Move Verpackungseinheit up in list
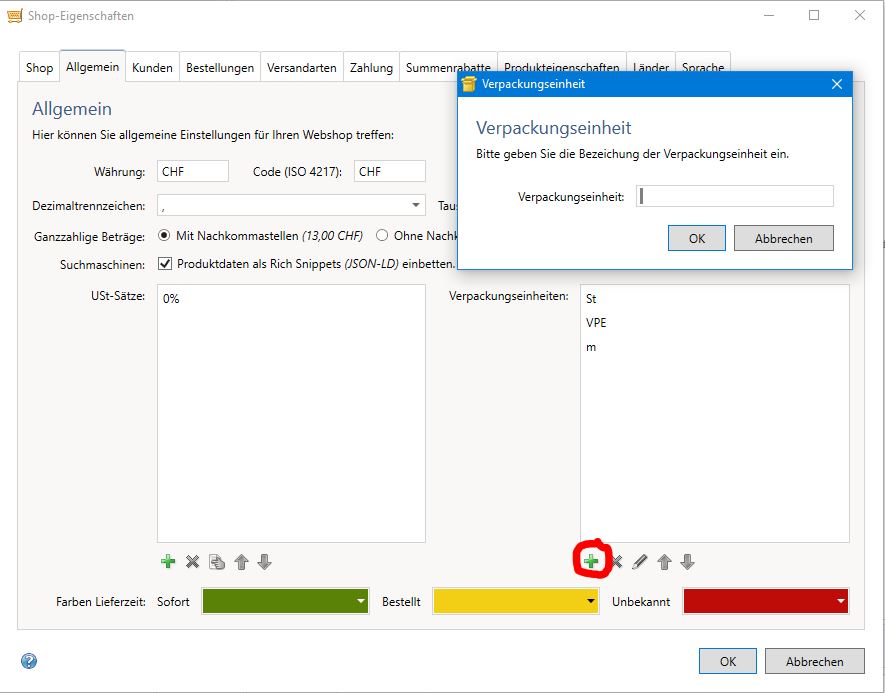Screen dimensions: 885x693 coord(664,562)
